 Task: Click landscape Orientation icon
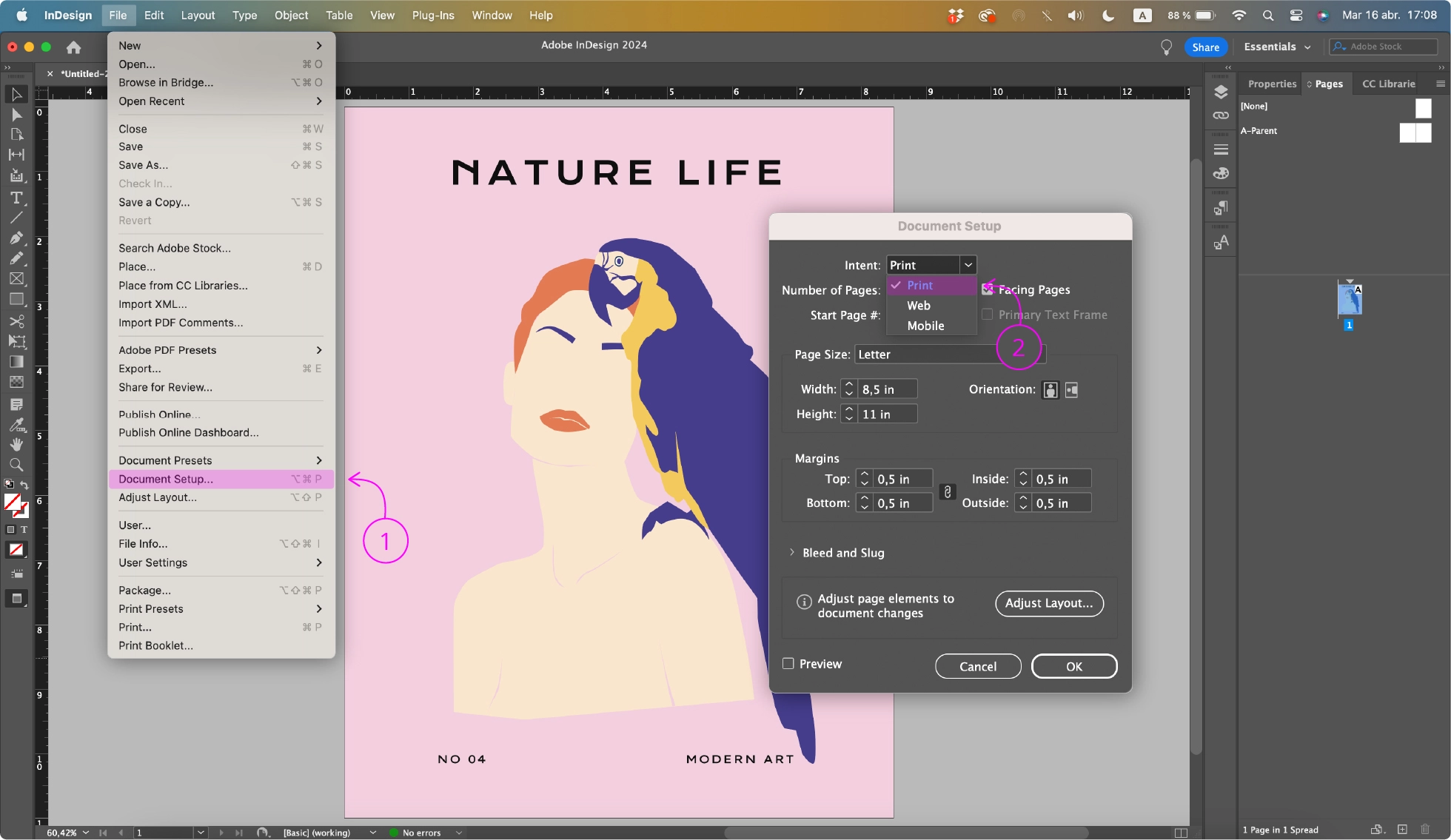[x=1071, y=389]
